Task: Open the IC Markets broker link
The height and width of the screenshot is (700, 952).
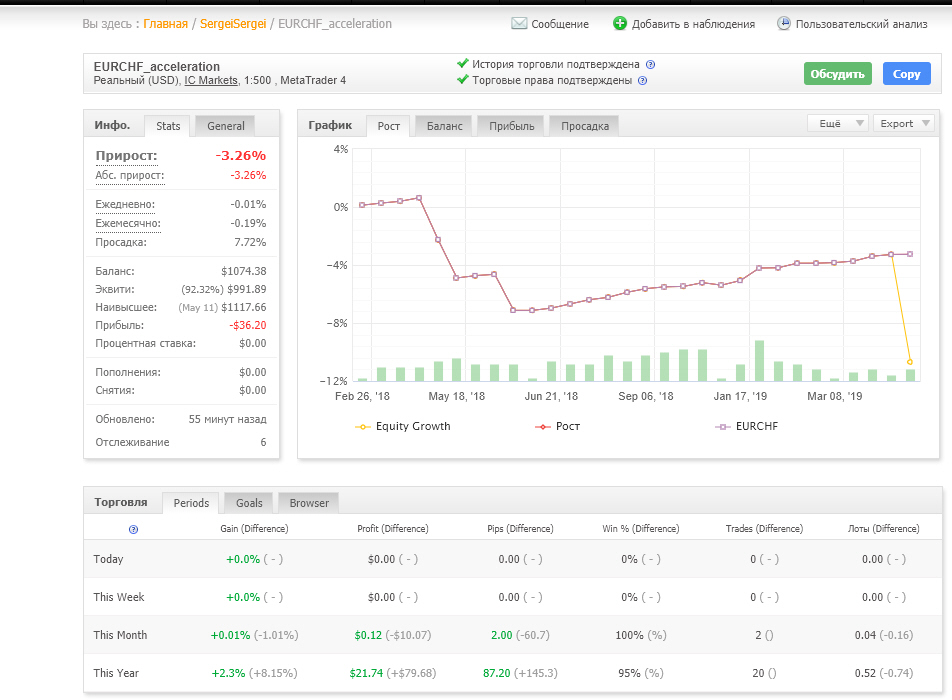Action: pos(211,80)
